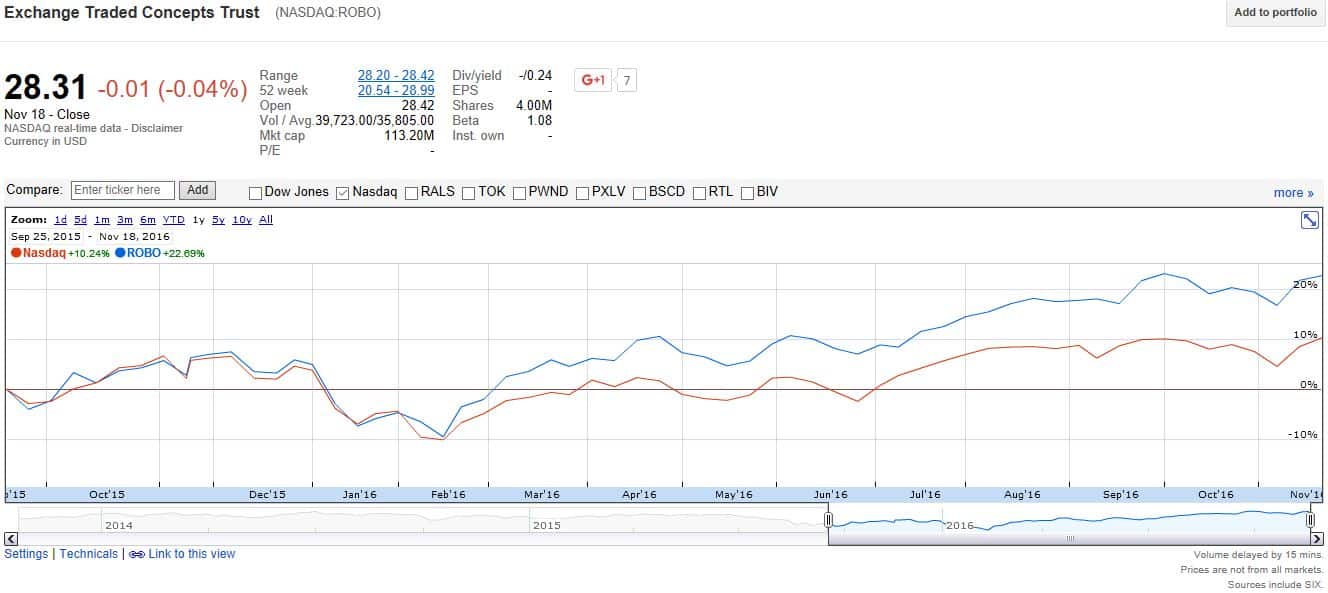This screenshot has width=1328, height=593.
Task: Click the Nasdaq +10.24% legend label
Action: click(58, 253)
